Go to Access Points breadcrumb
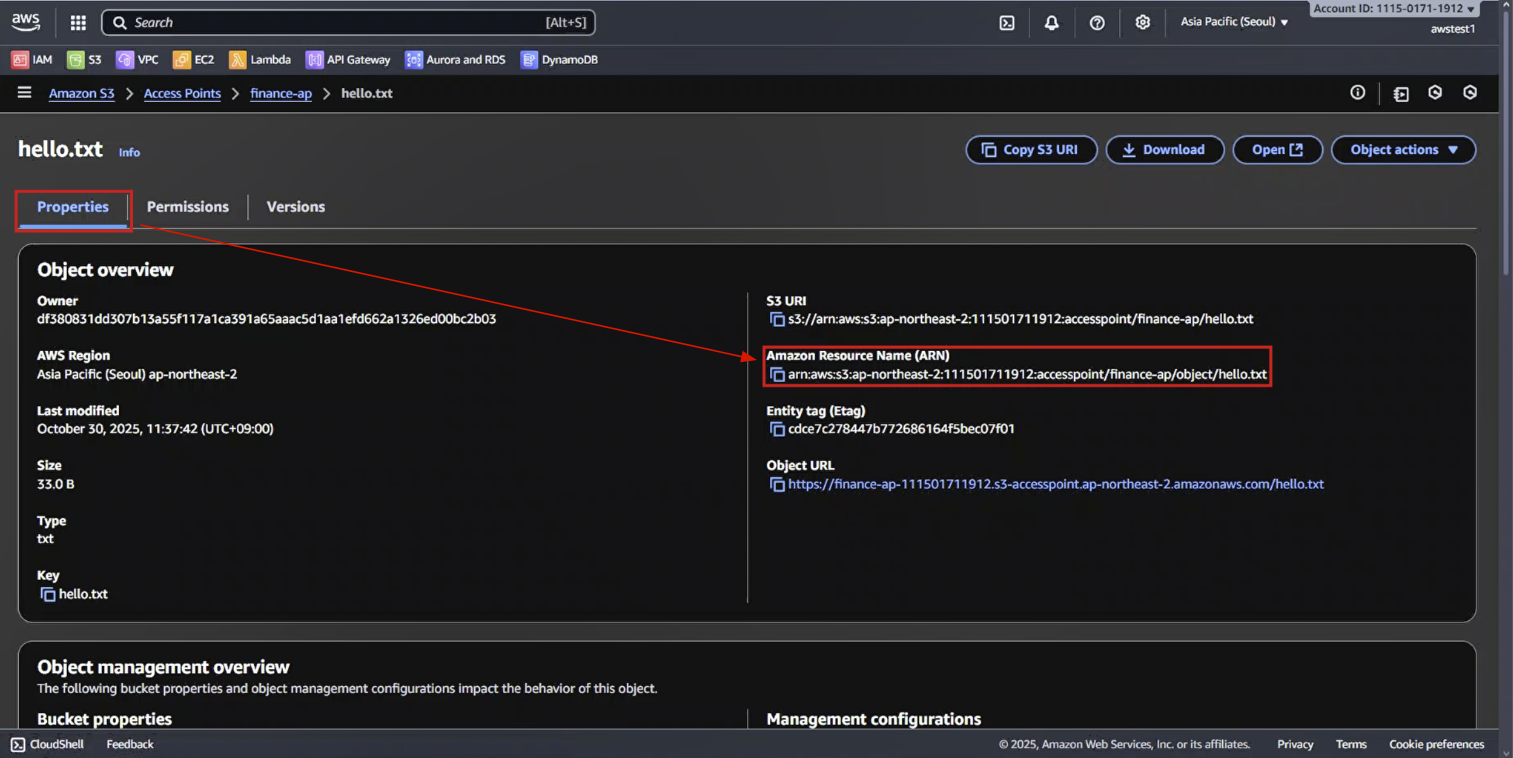1513x758 pixels. coord(182,94)
